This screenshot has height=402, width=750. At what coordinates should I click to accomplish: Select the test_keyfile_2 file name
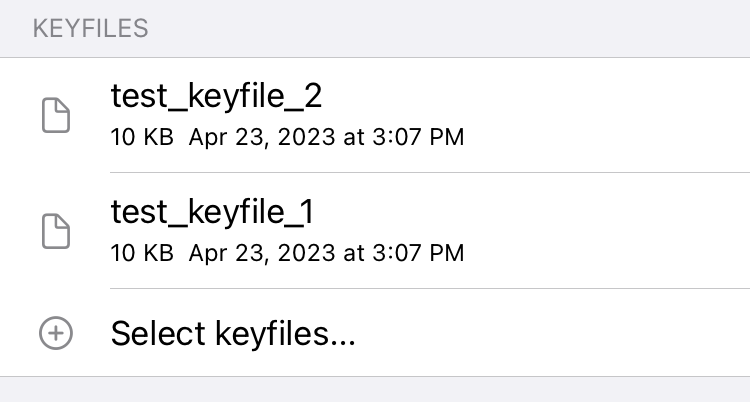(x=216, y=96)
